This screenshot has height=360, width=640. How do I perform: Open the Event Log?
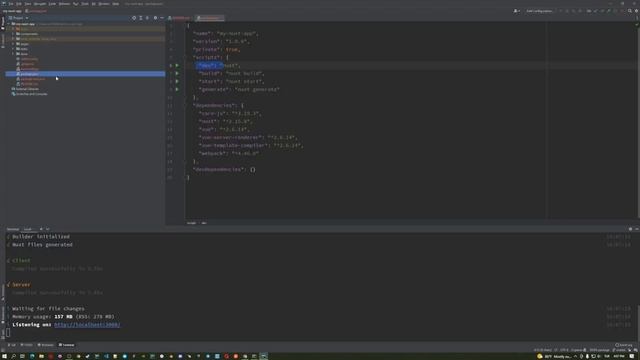point(624,345)
